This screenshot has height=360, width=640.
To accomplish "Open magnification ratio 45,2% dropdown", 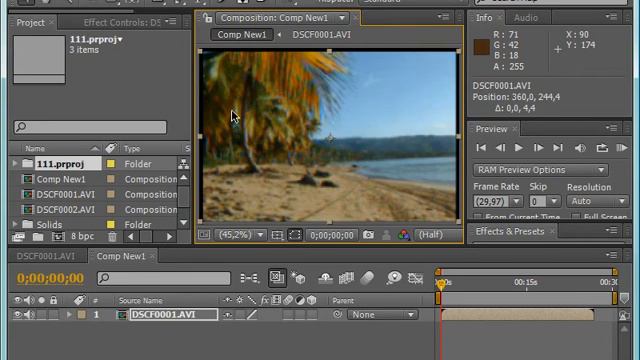I will pos(241,235).
